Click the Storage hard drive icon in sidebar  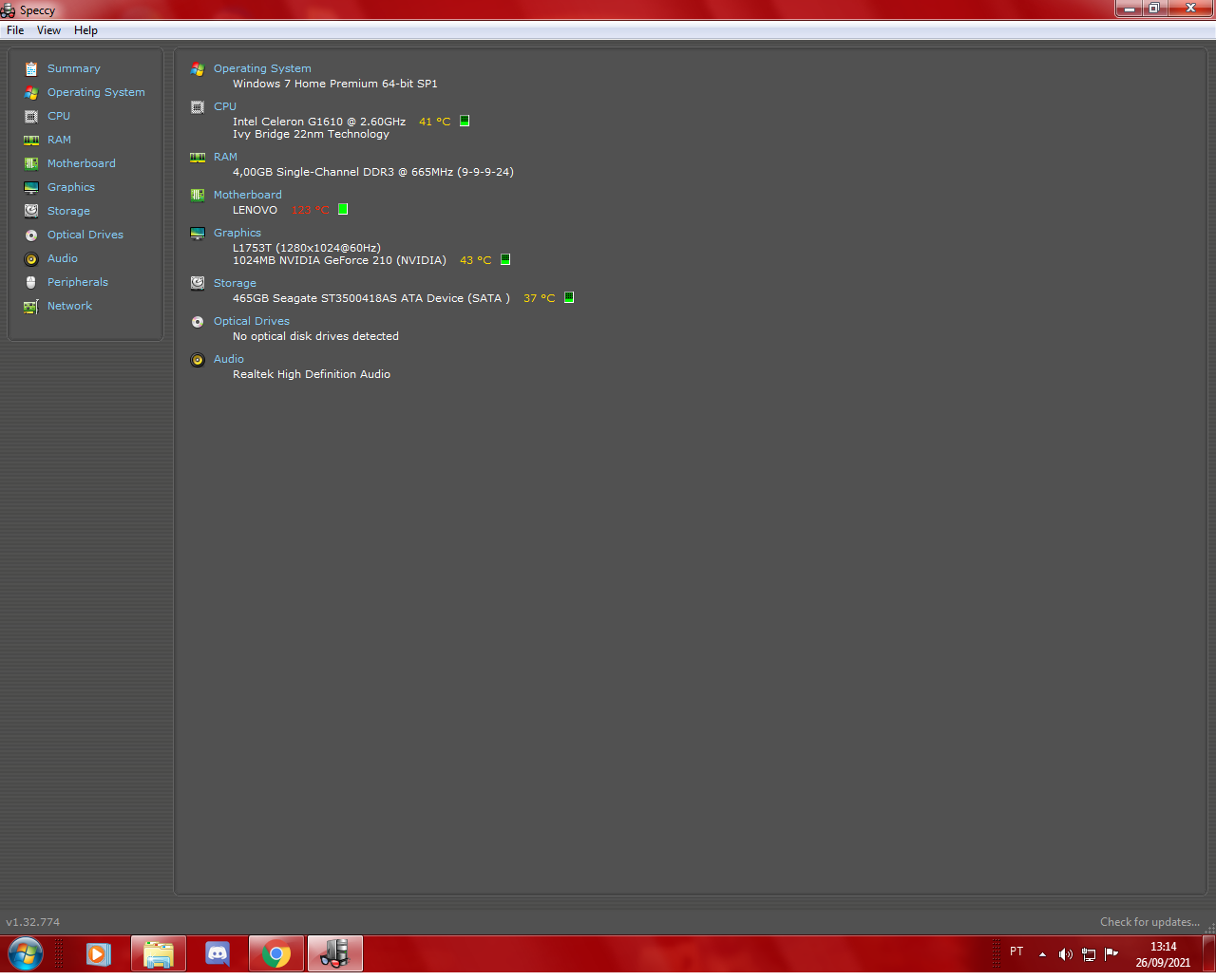click(x=31, y=211)
